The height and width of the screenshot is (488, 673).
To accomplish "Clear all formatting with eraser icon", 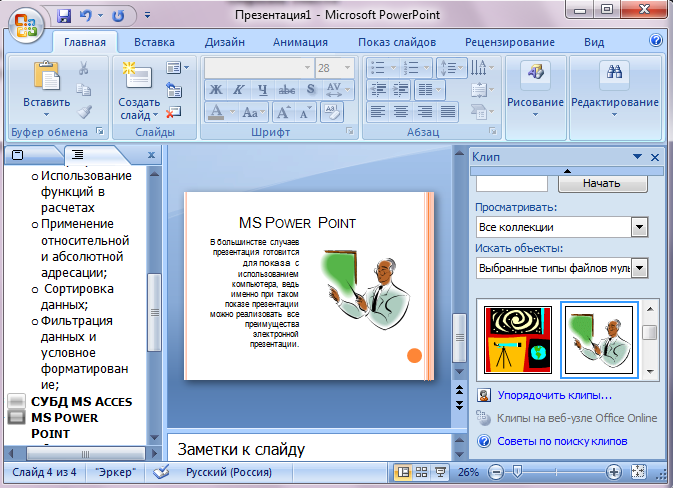I will point(331,112).
